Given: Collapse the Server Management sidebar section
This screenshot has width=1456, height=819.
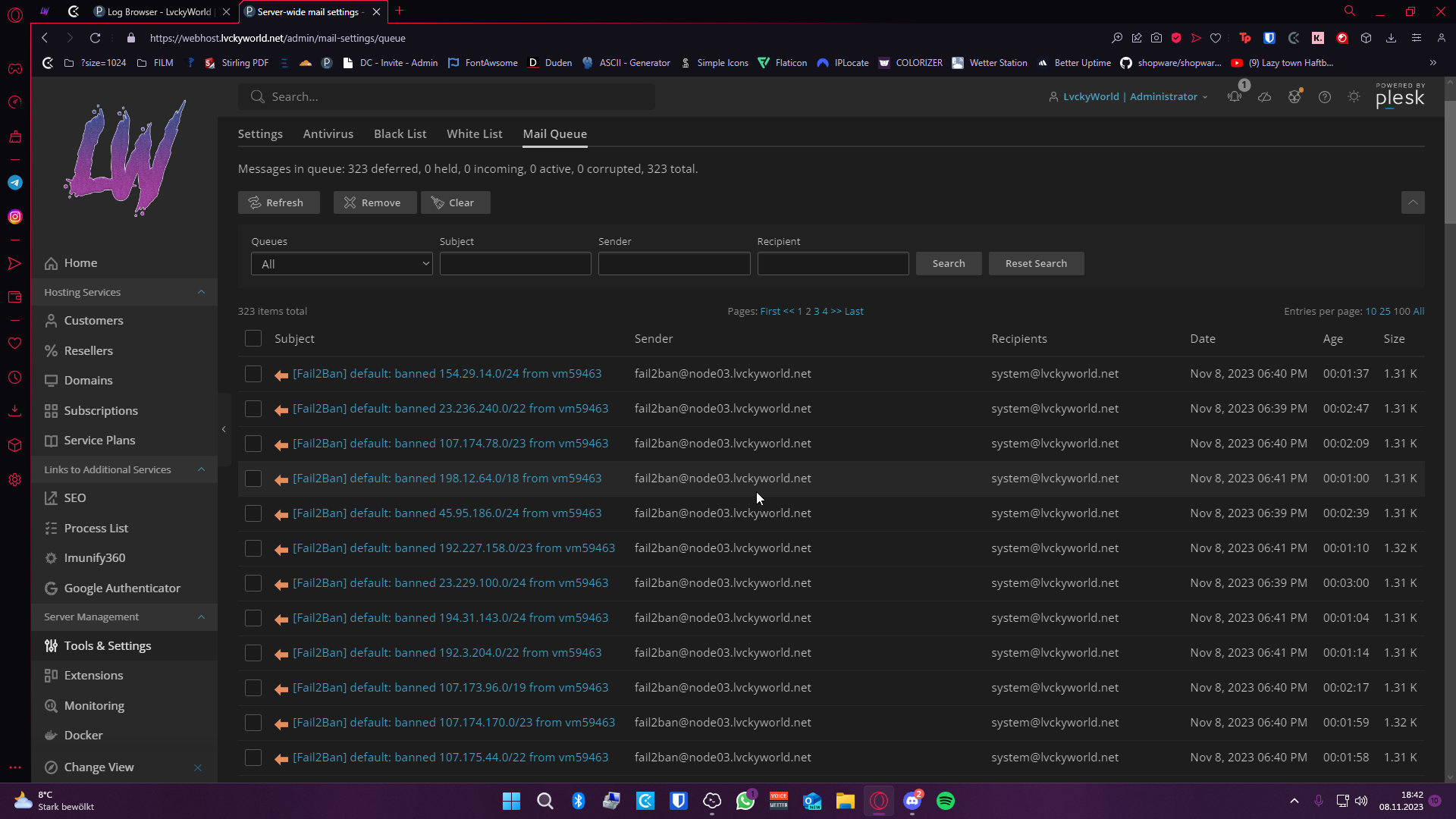Looking at the screenshot, I should 200,617.
